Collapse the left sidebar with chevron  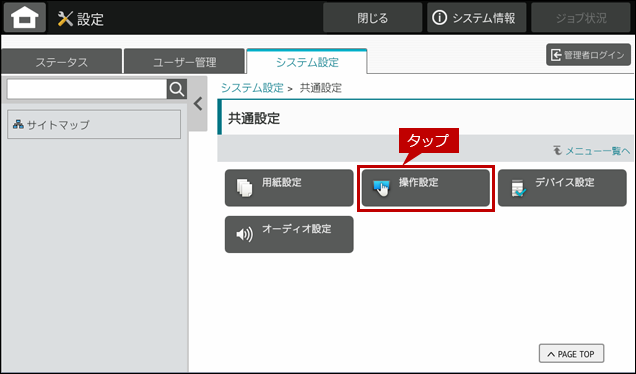click(x=198, y=104)
